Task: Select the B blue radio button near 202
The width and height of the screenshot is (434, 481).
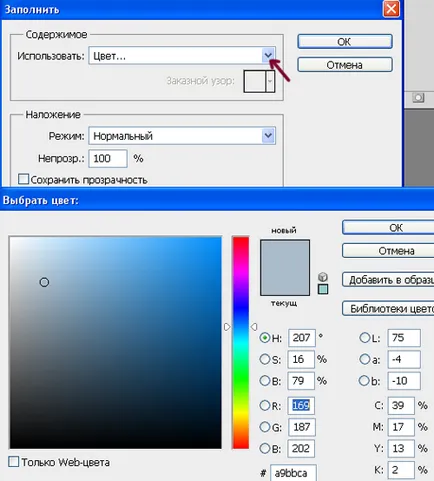Action: tap(265, 449)
